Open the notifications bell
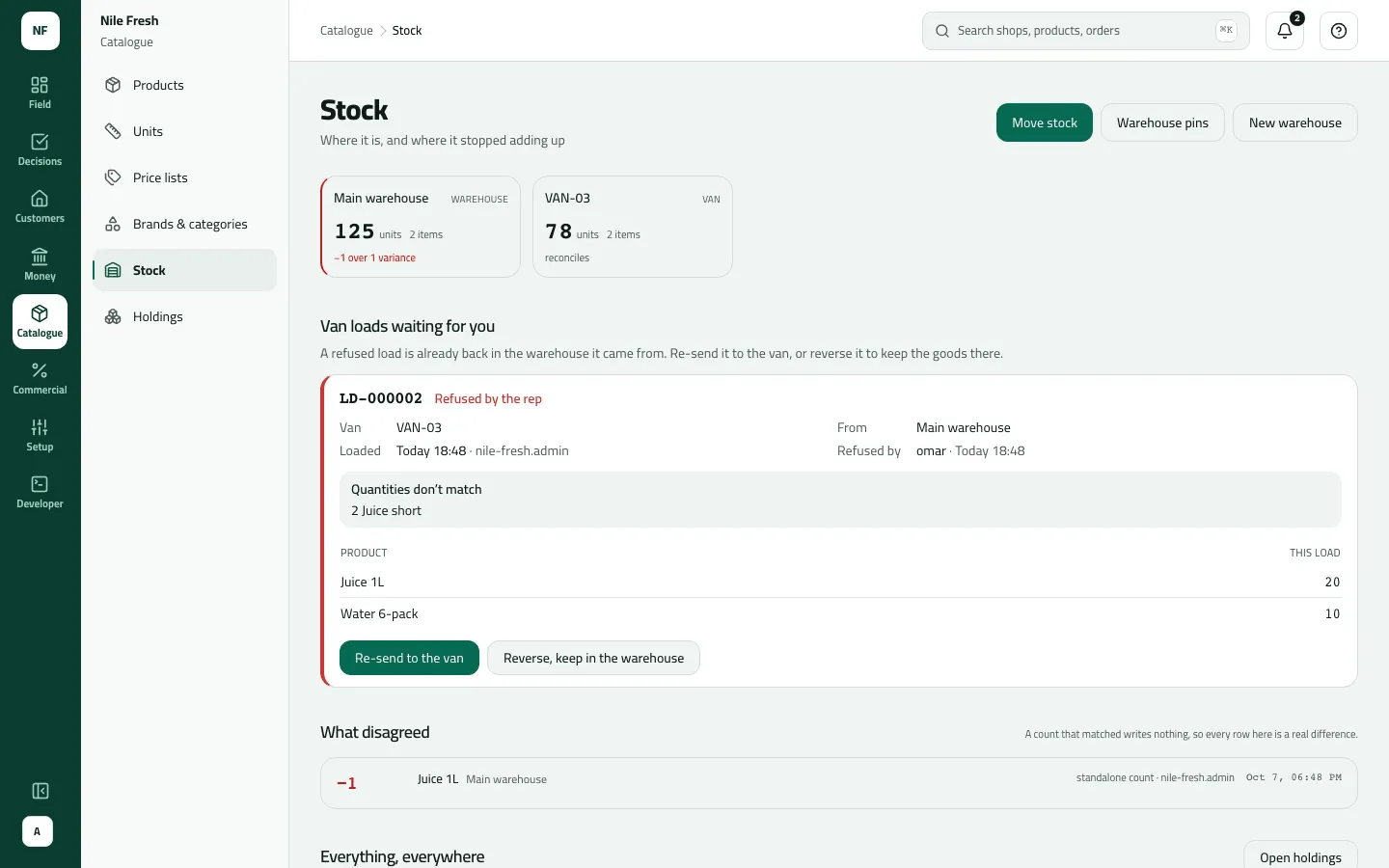 pos(1285,31)
